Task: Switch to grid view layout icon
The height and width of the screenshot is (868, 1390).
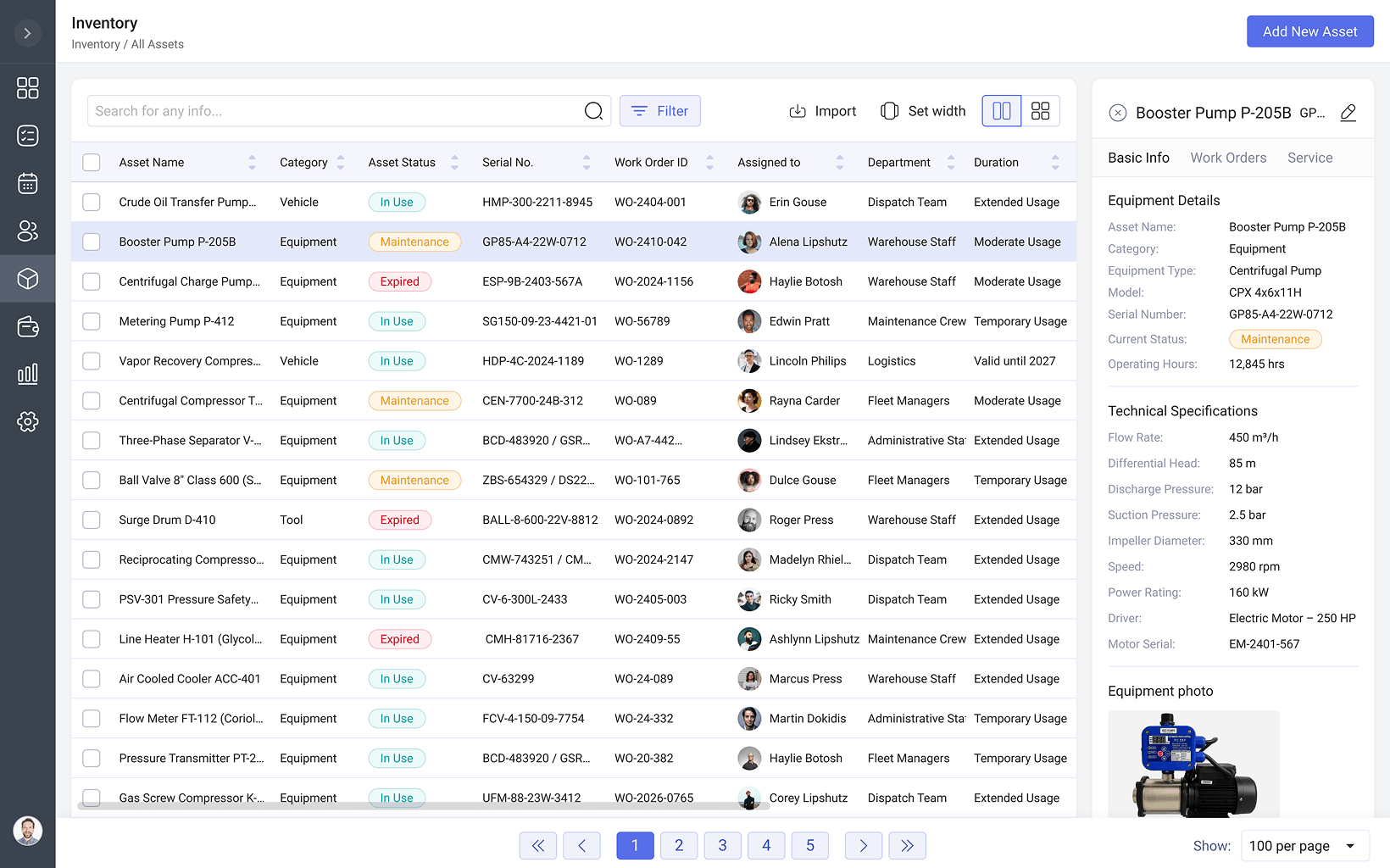Action: 1040,111
